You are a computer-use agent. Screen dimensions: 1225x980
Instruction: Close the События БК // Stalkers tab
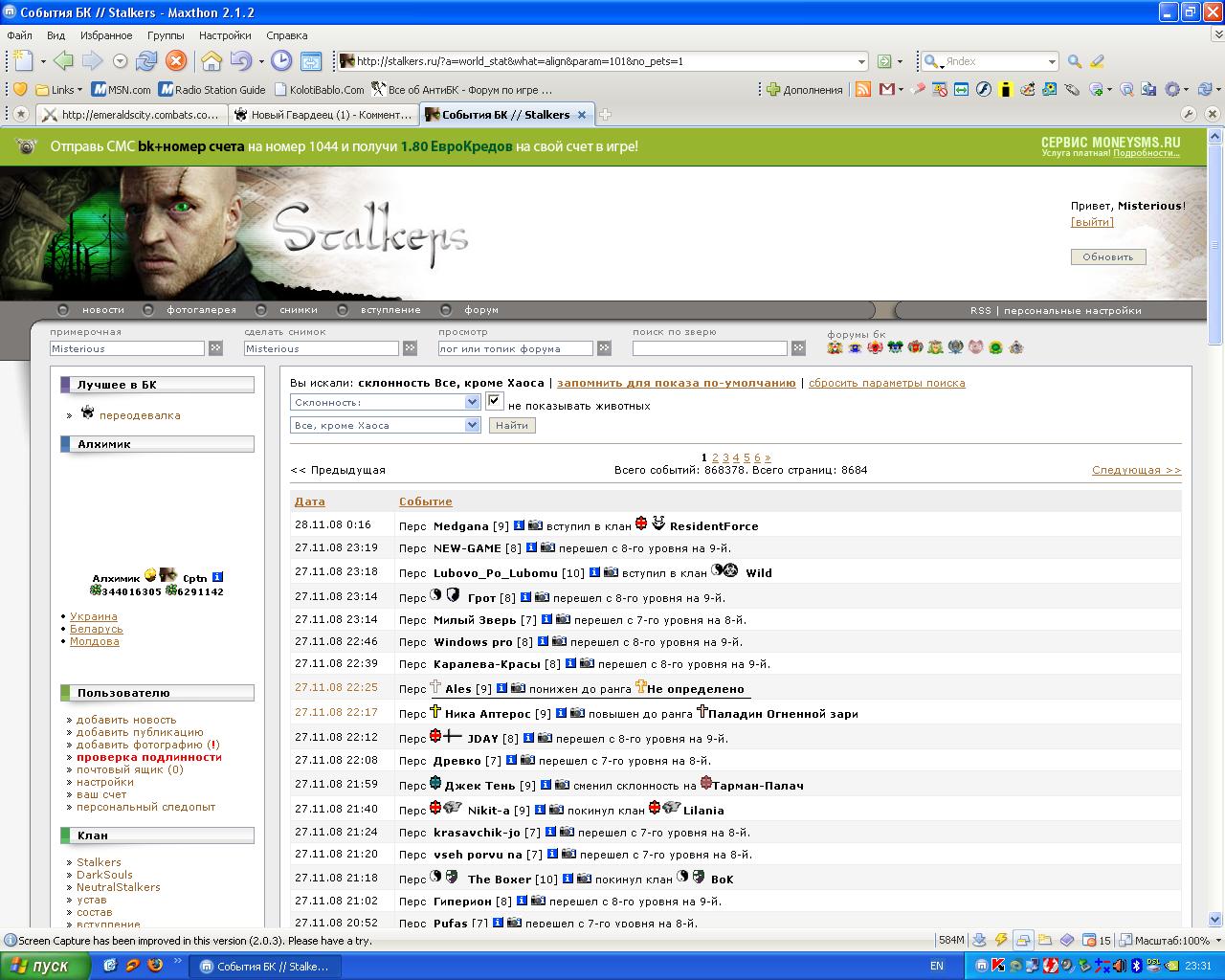(x=583, y=114)
